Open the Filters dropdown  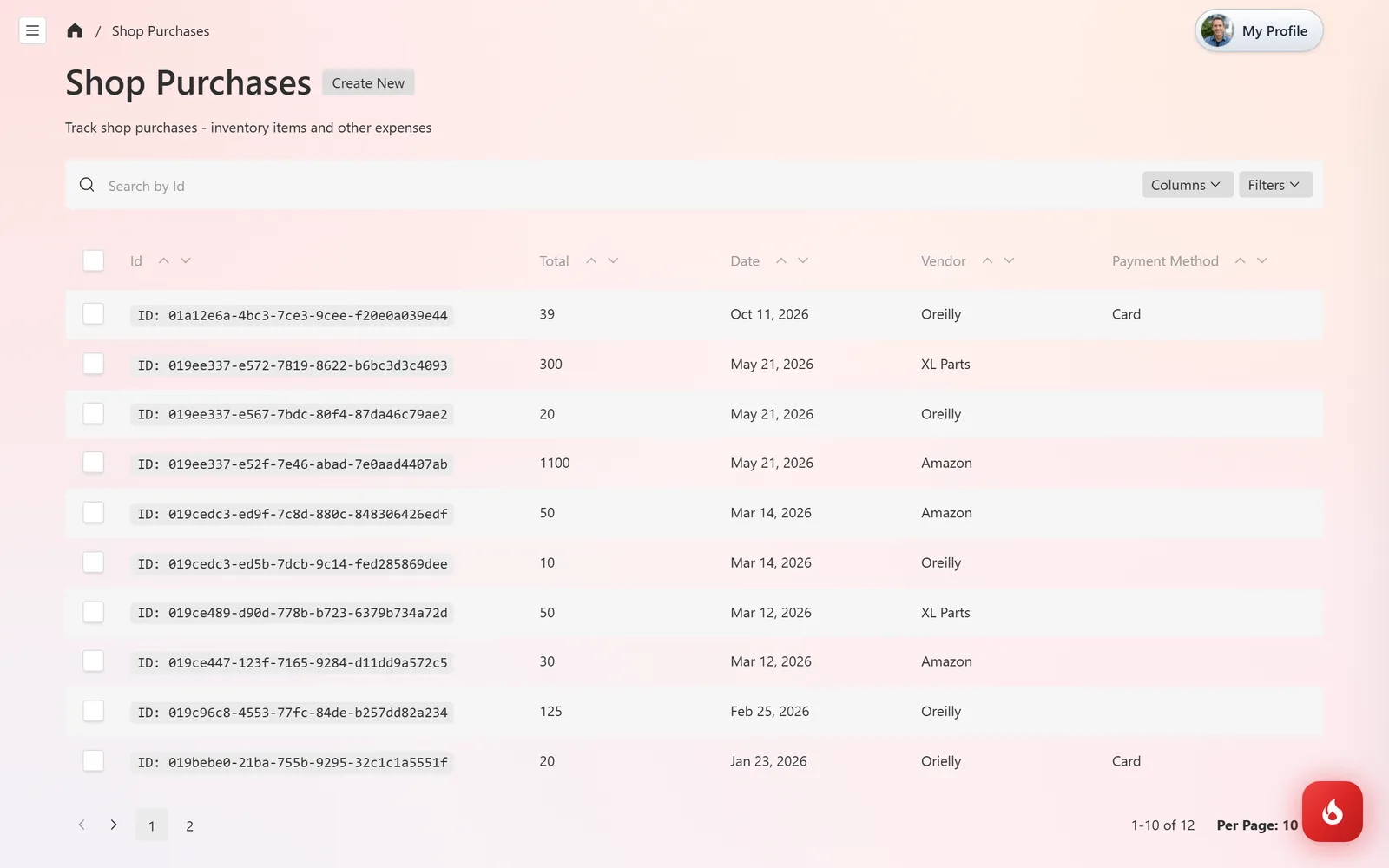pos(1275,185)
